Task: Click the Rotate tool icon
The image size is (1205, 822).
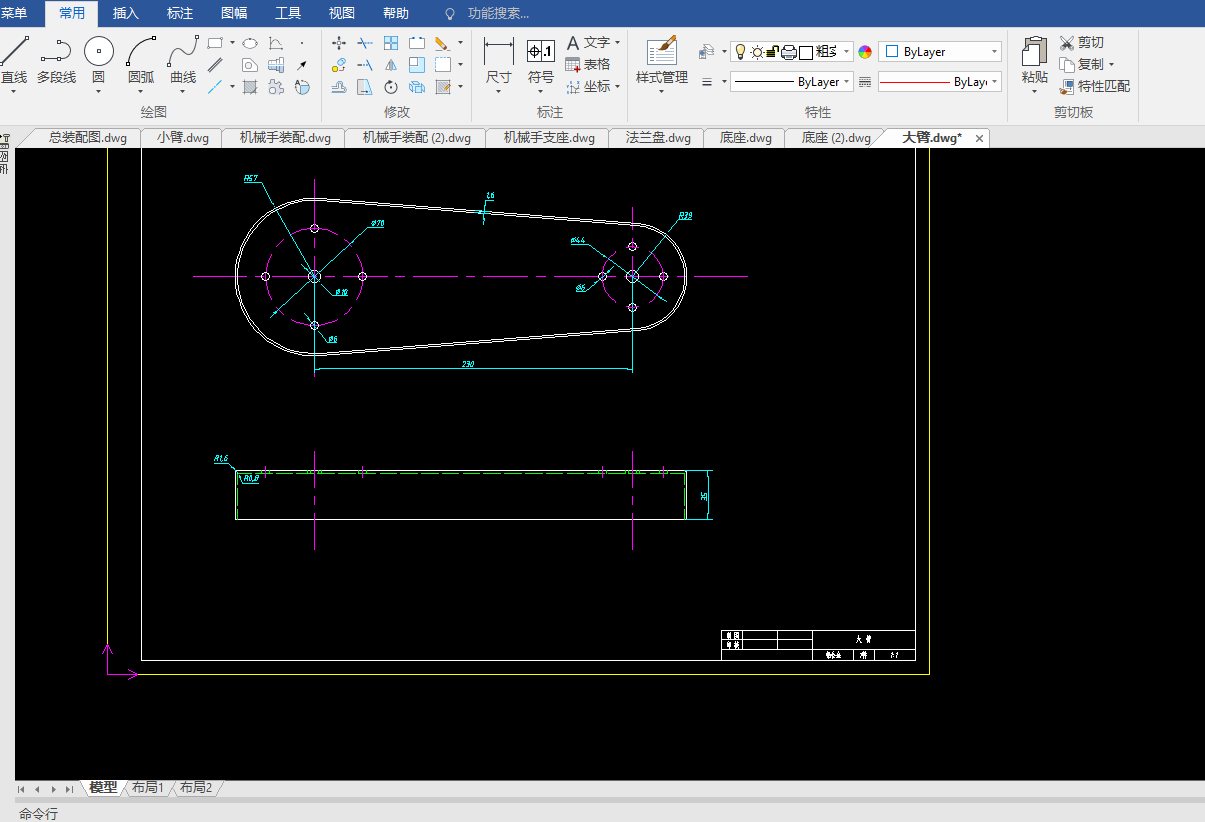Action: (x=391, y=87)
